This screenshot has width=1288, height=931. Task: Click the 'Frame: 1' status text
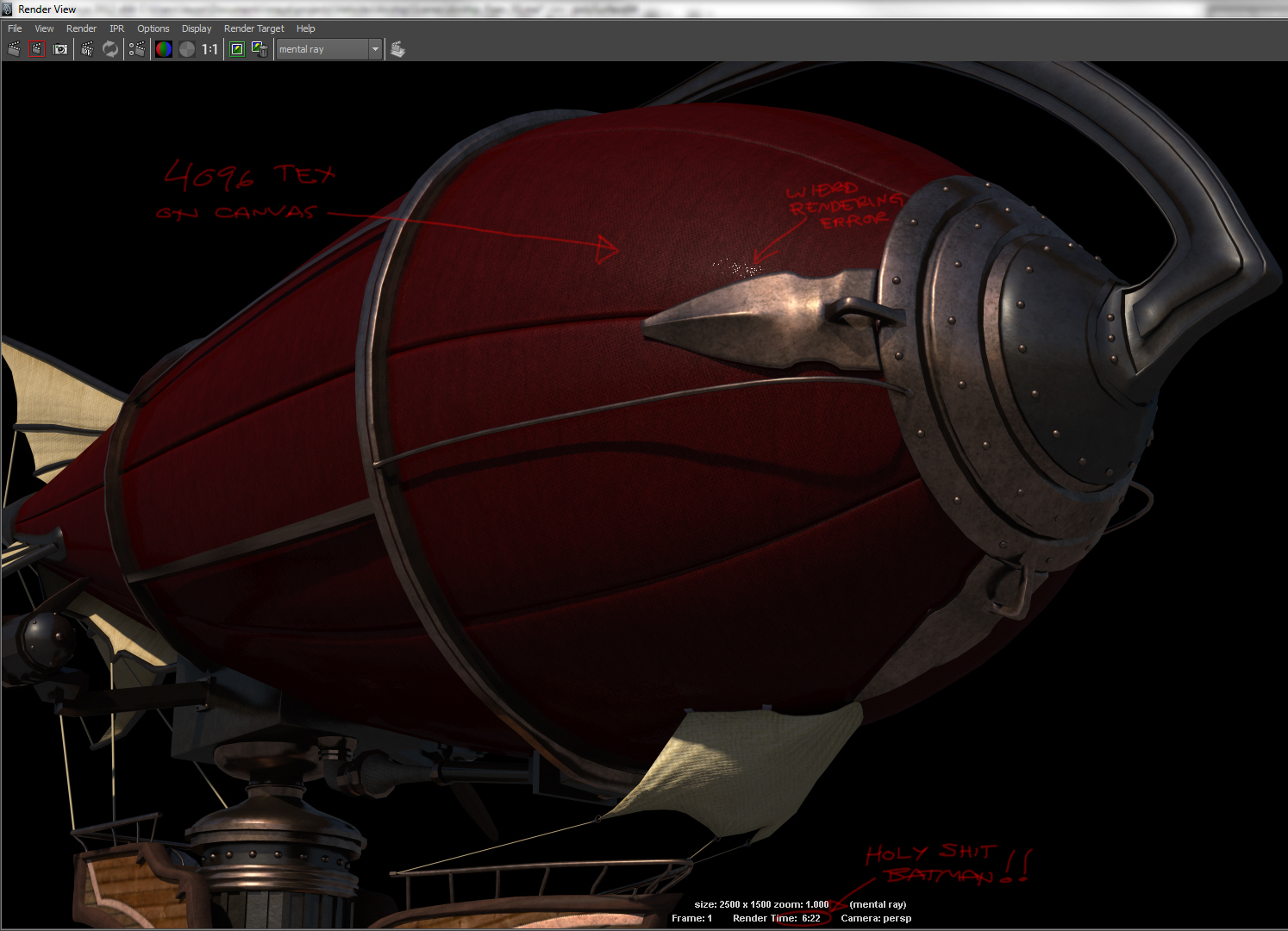[692, 918]
